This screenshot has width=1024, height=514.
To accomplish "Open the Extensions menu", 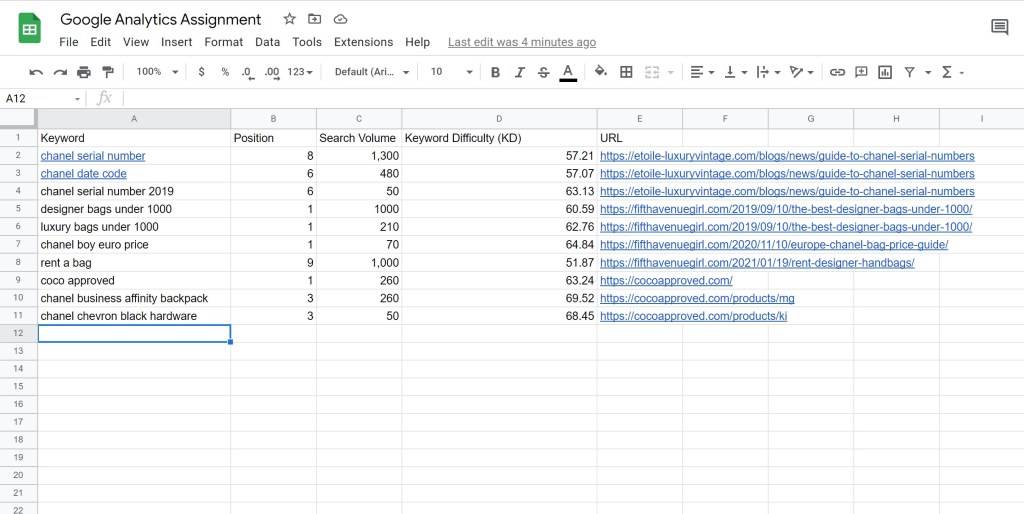I will click(x=363, y=42).
